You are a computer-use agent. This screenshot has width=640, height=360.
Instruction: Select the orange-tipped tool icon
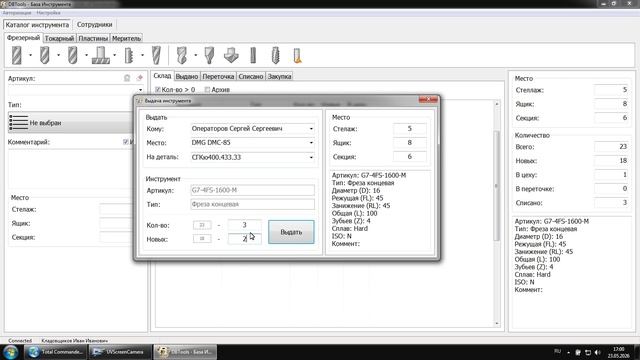[x=298, y=56]
